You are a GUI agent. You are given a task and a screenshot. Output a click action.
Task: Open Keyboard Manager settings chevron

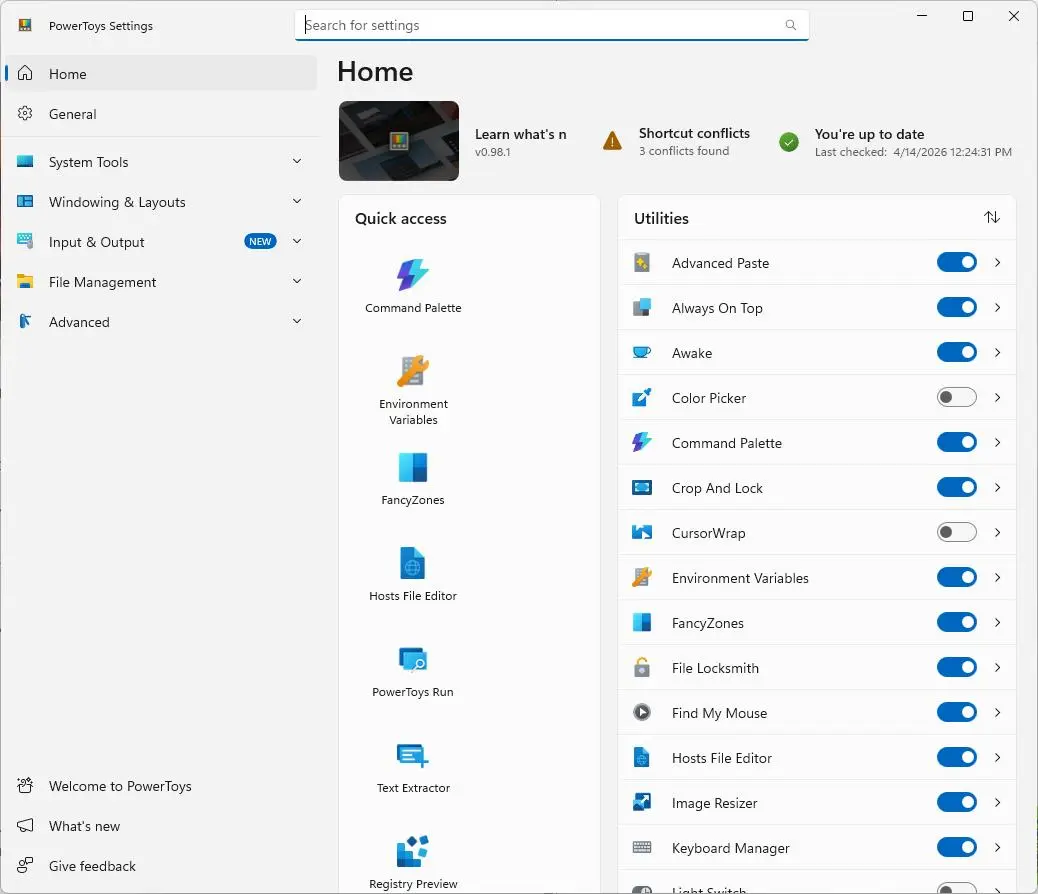click(x=997, y=848)
